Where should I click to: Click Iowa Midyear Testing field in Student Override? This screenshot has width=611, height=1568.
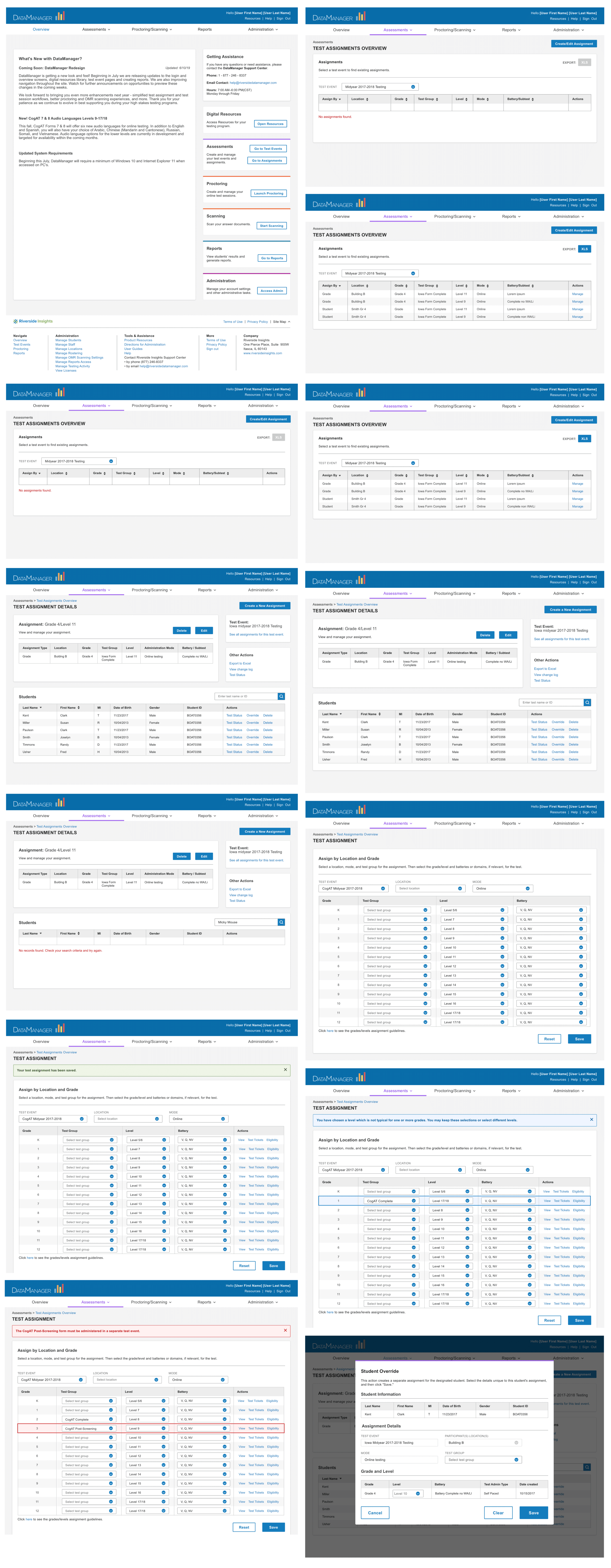(x=399, y=1443)
